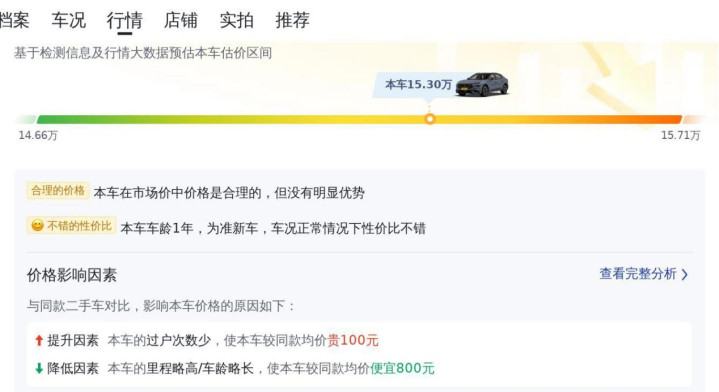The image size is (719, 392).
Task: Select the 行情 tab
Action: point(124,20)
